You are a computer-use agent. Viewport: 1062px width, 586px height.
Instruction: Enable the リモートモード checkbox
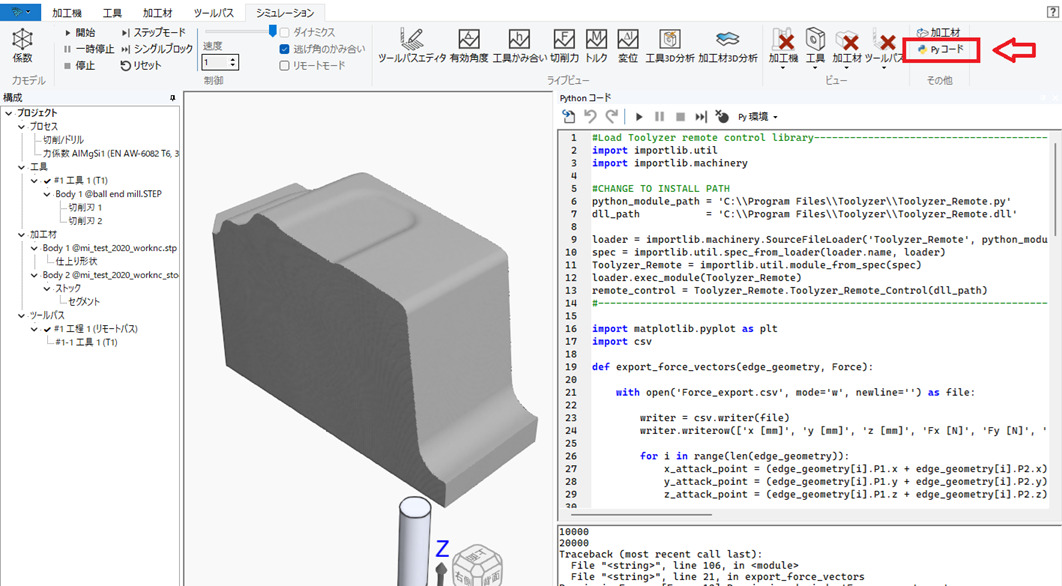click(x=285, y=65)
